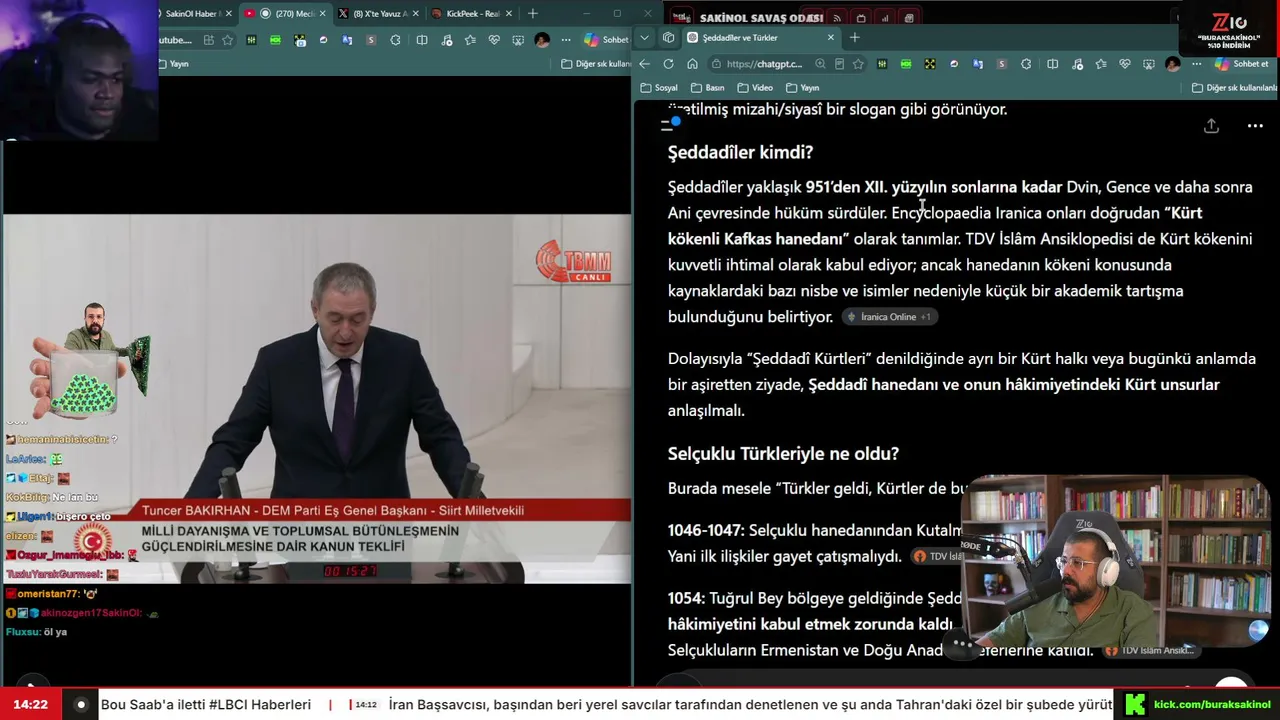Image resolution: width=1280 pixels, height=720 pixels.
Task: Bookmark the ChatGPT page with the star
Action: coord(858,64)
